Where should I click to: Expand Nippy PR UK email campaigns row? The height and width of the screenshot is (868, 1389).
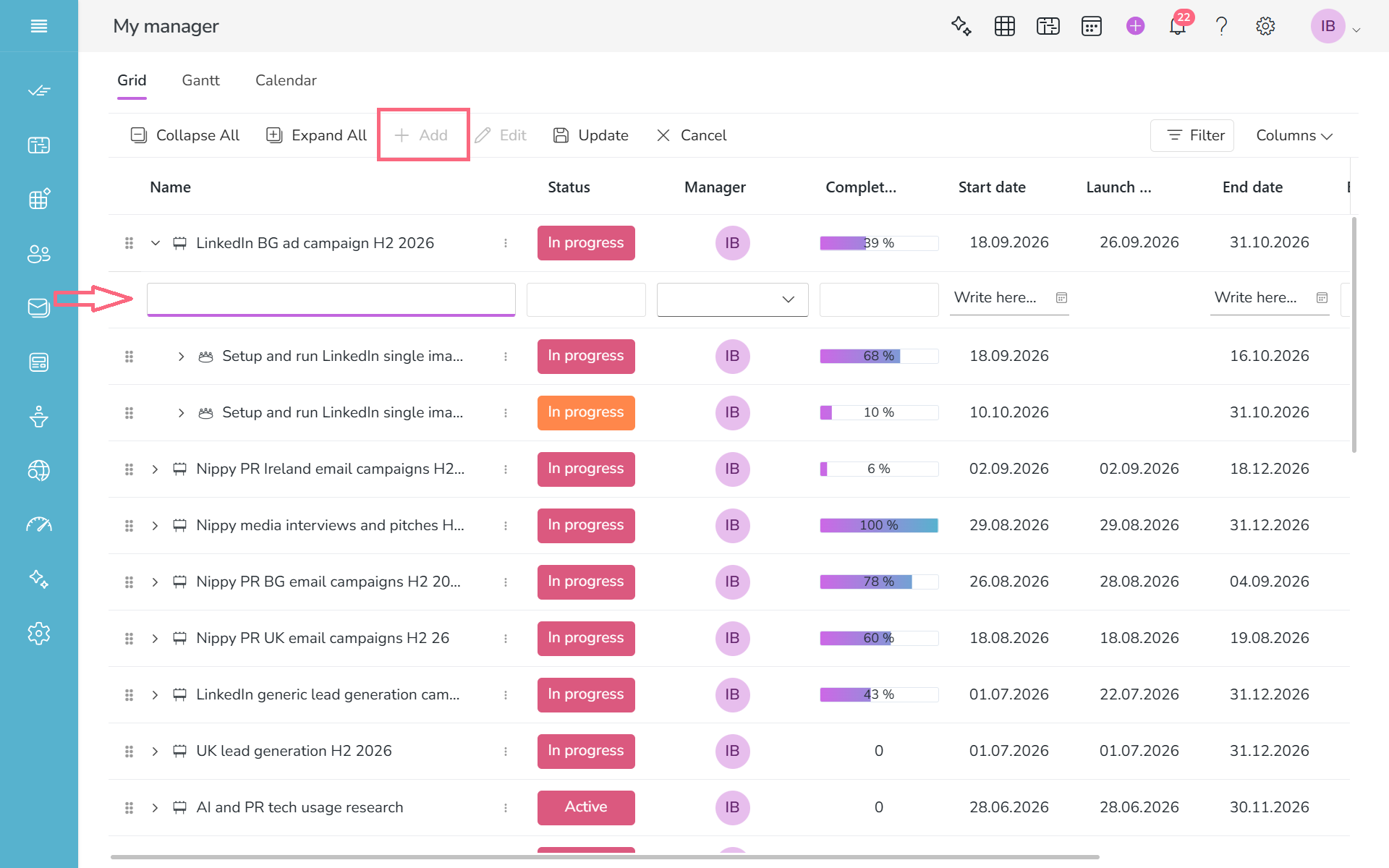155,638
